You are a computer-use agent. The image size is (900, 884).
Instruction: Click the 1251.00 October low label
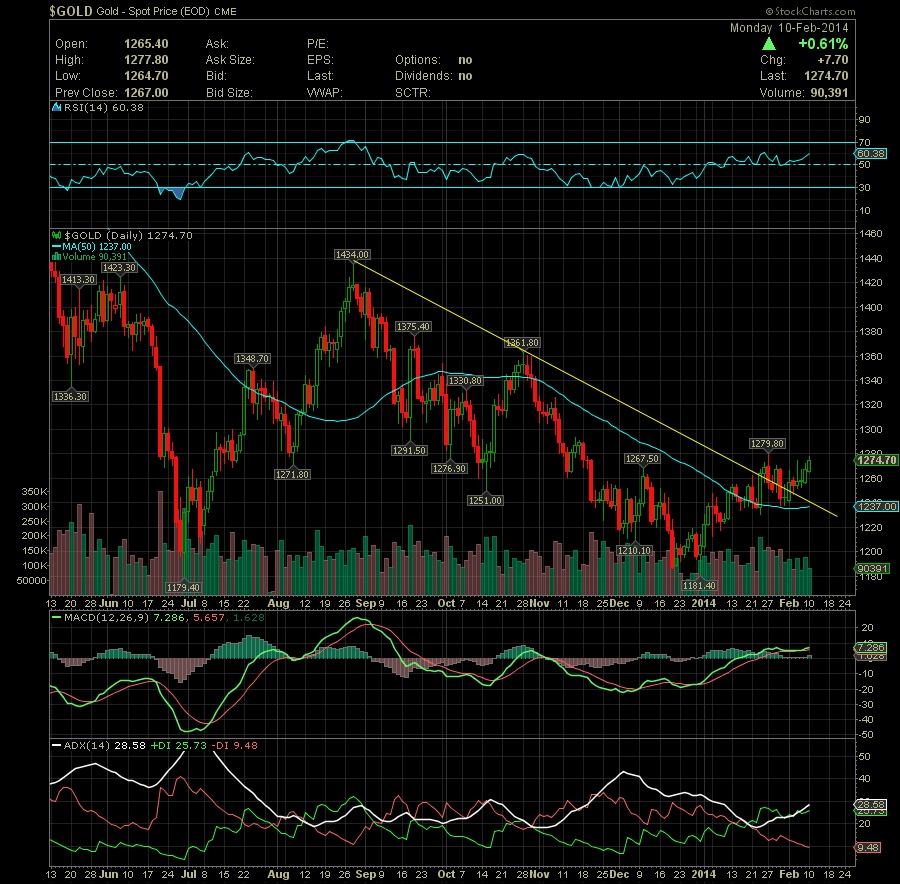click(x=485, y=500)
